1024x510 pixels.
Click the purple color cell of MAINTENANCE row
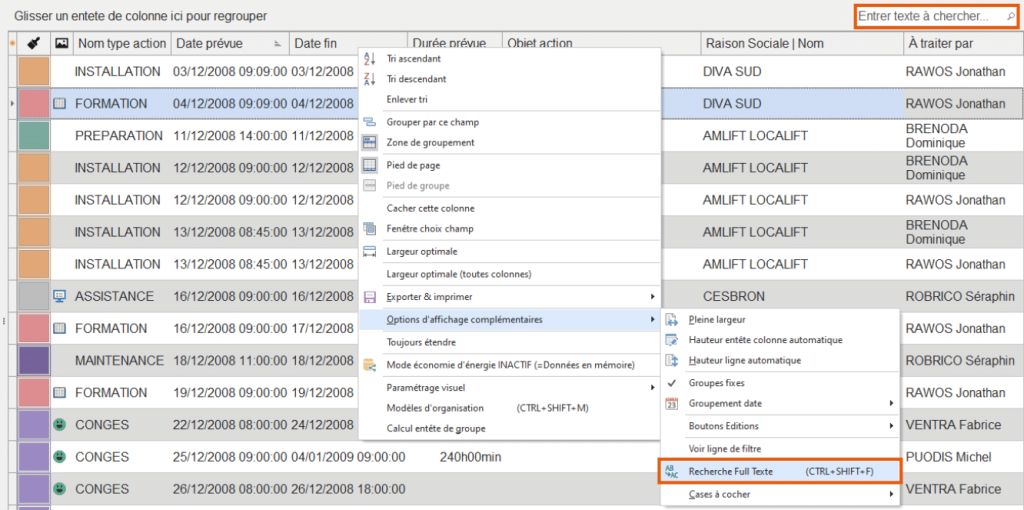click(x=34, y=360)
